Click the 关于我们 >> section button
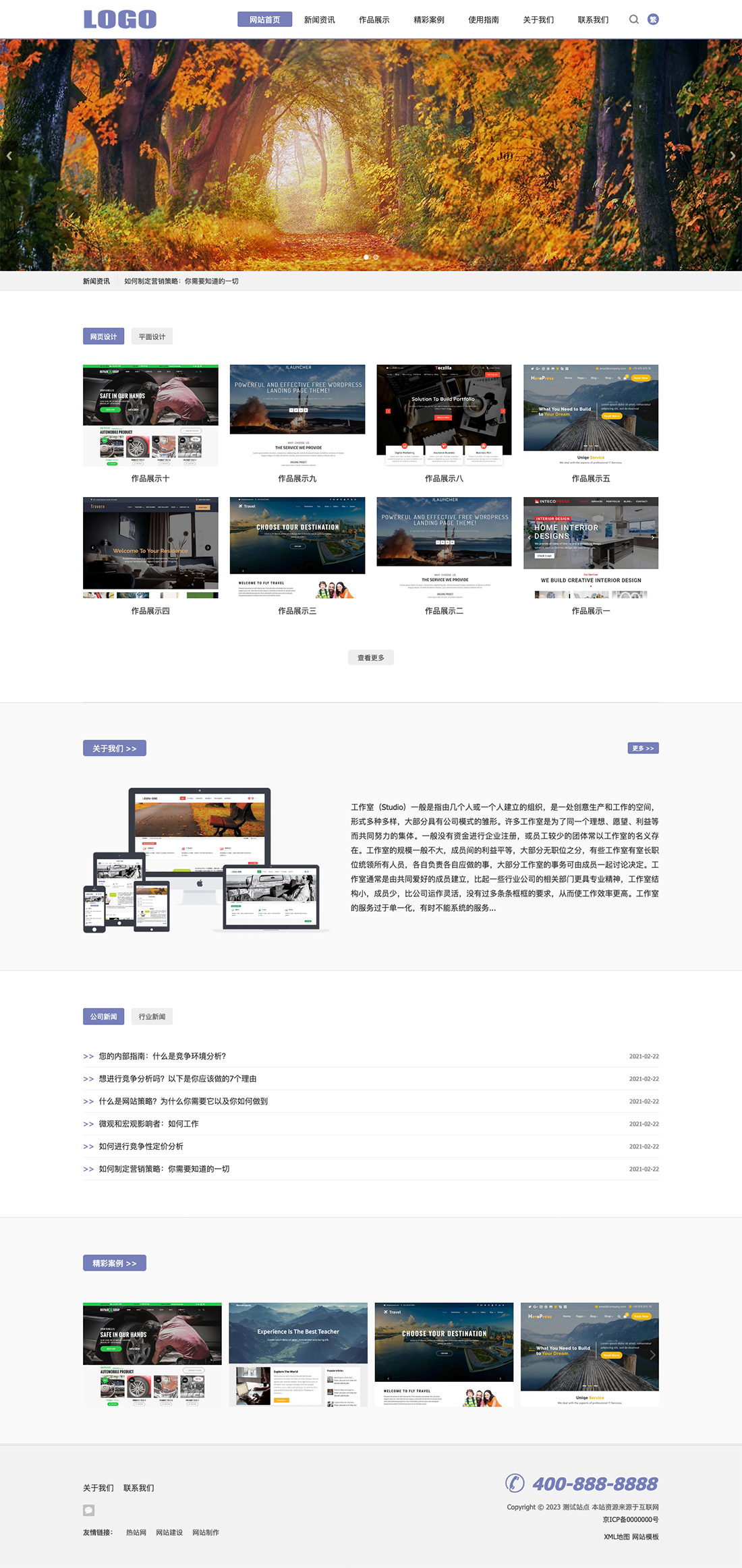Image resolution: width=742 pixels, height=1568 pixels. point(115,748)
